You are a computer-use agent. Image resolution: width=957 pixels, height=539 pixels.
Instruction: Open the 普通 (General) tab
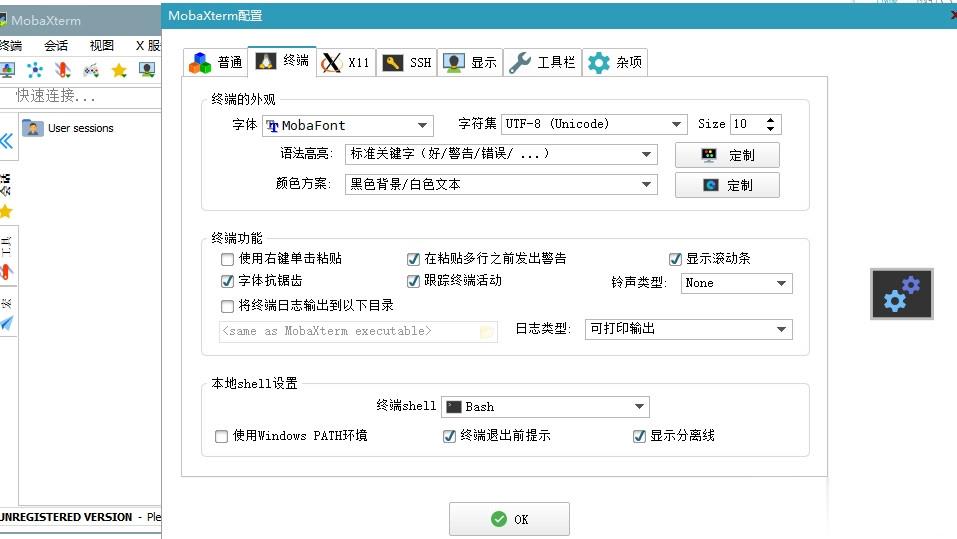[215, 62]
